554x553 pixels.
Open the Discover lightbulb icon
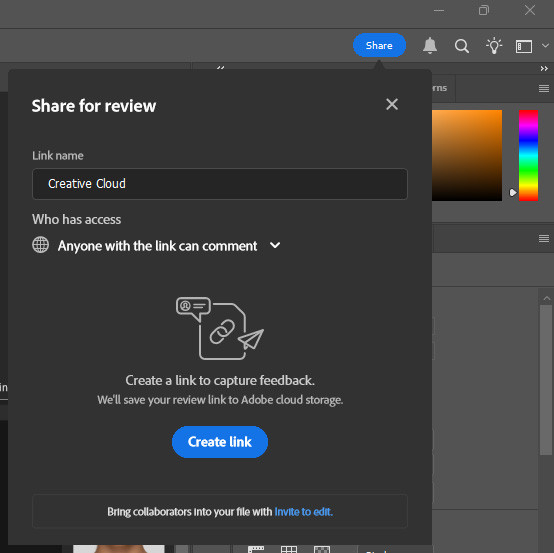click(494, 46)
